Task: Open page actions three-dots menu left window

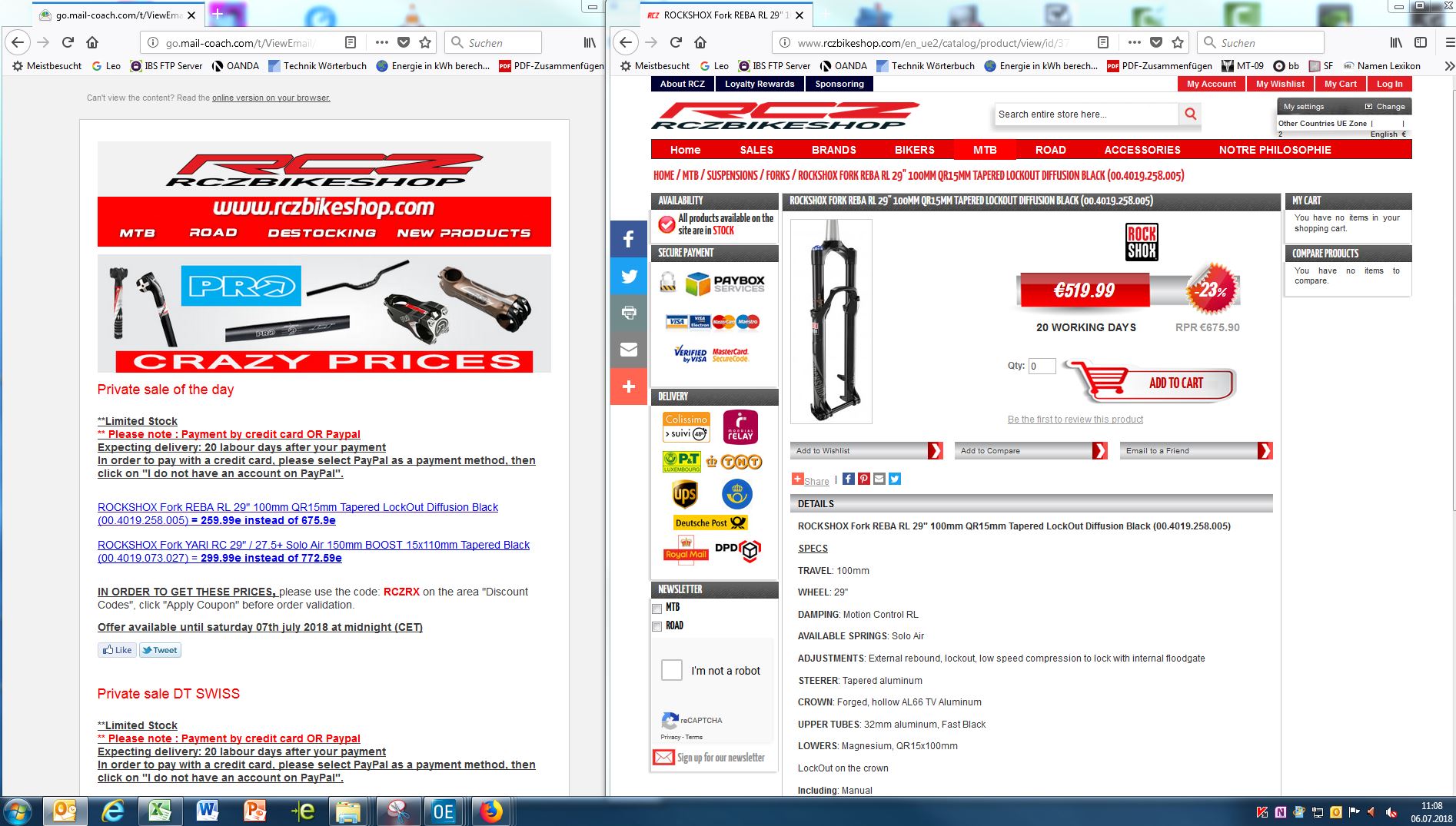Action: [x=382, y=42]
